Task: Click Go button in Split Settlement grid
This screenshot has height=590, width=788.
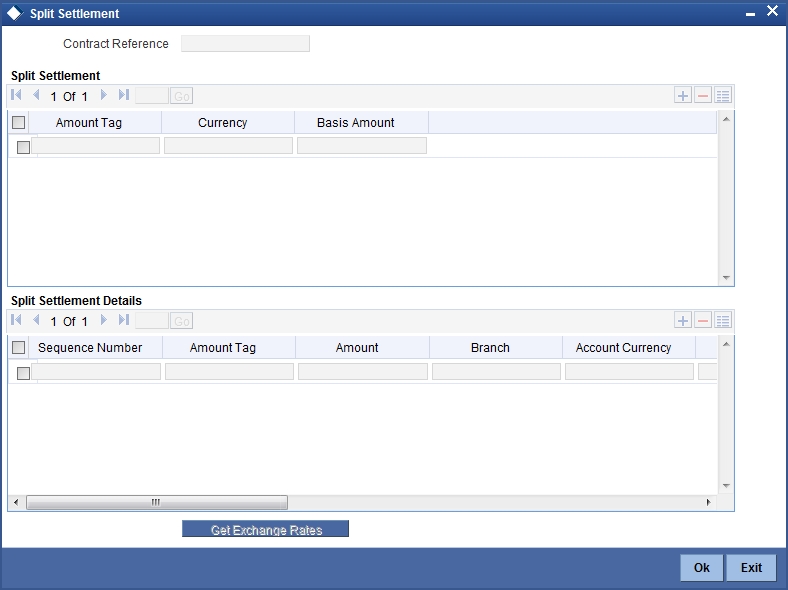Action: (181, 95)
